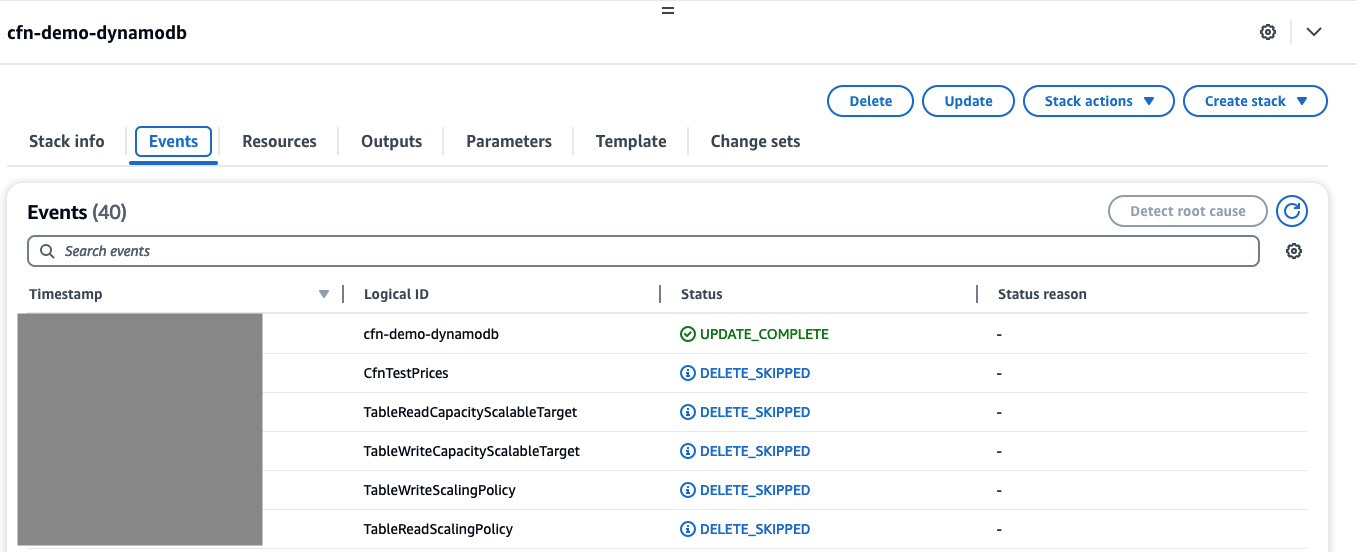Click the Status column header
1357x552 pixels.
(701, 294)
